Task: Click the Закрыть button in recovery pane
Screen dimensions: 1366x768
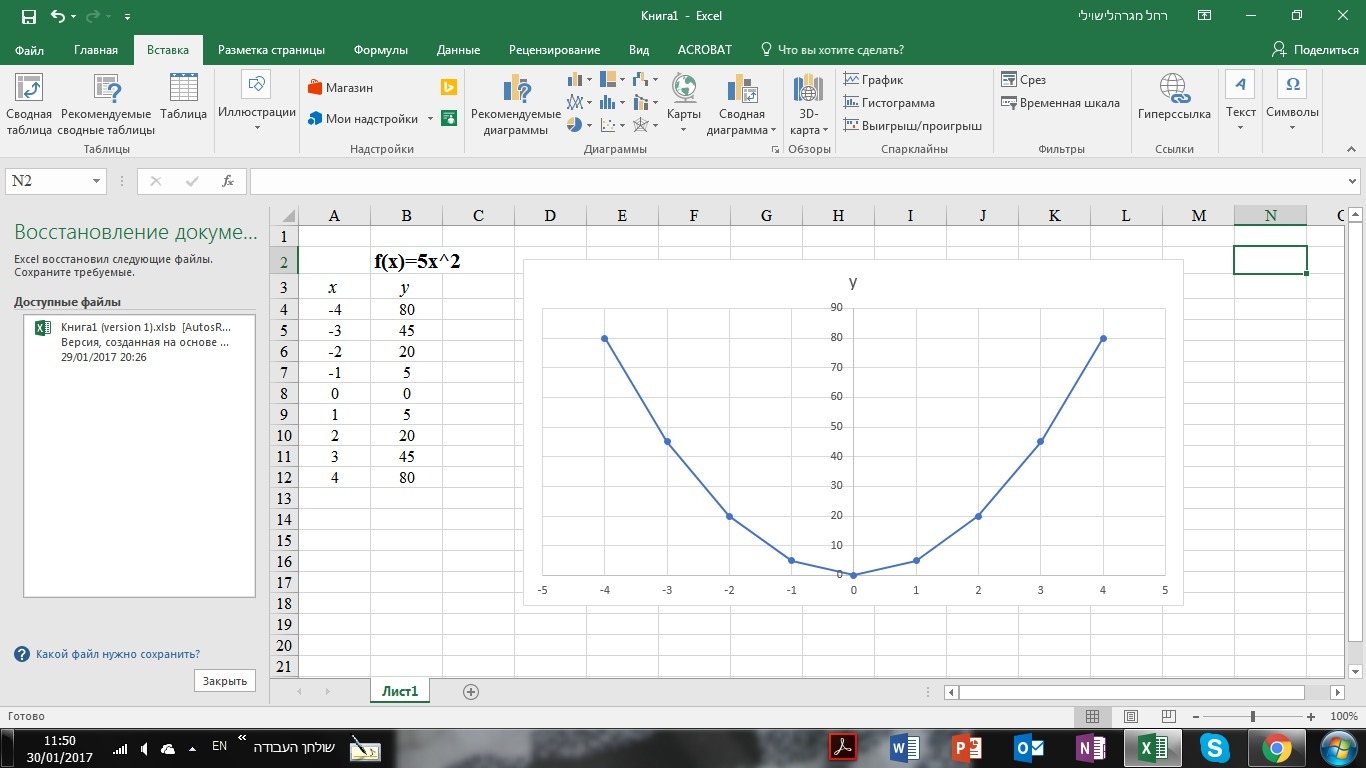Action: [x=225, y=681]
